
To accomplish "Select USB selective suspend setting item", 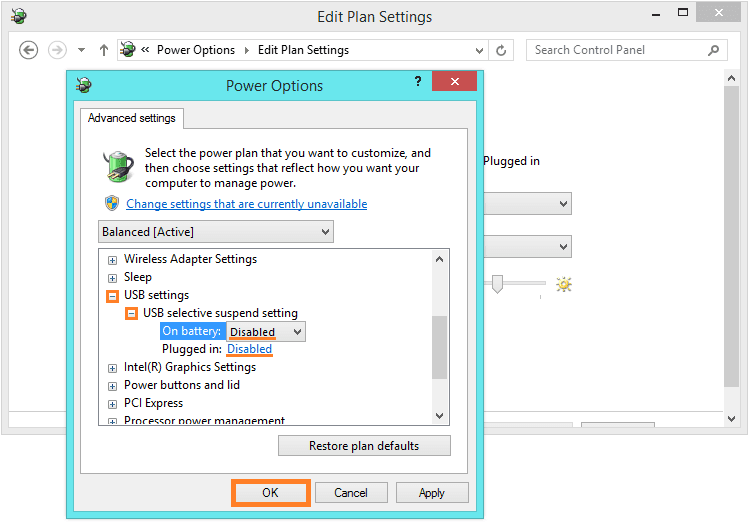I will pyautogui.click(x=220, y=313).
